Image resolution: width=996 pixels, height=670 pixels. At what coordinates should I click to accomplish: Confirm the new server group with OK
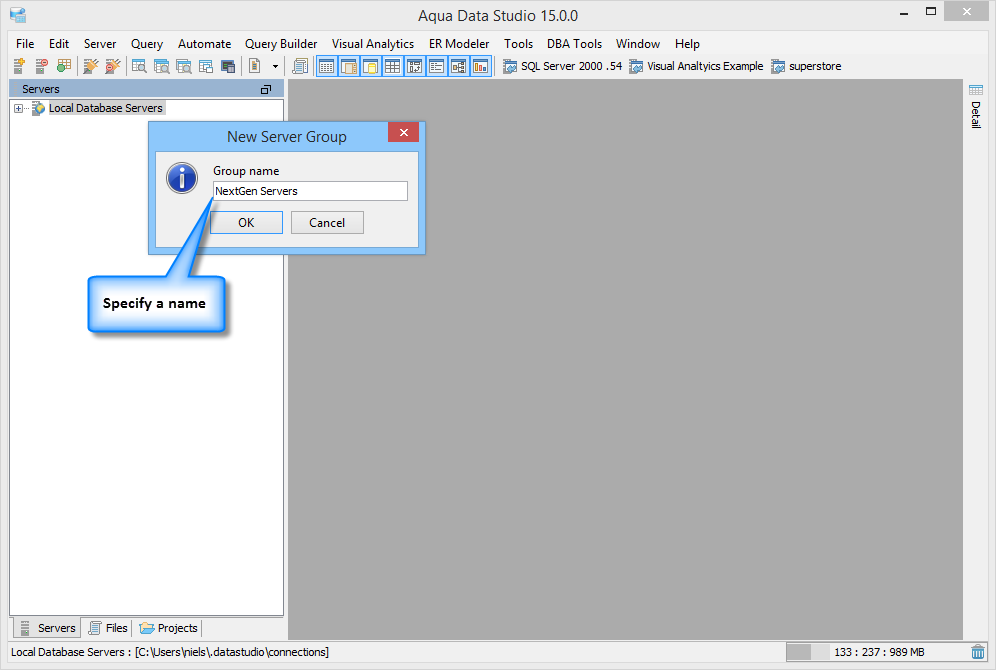click(x=246, y=223)
